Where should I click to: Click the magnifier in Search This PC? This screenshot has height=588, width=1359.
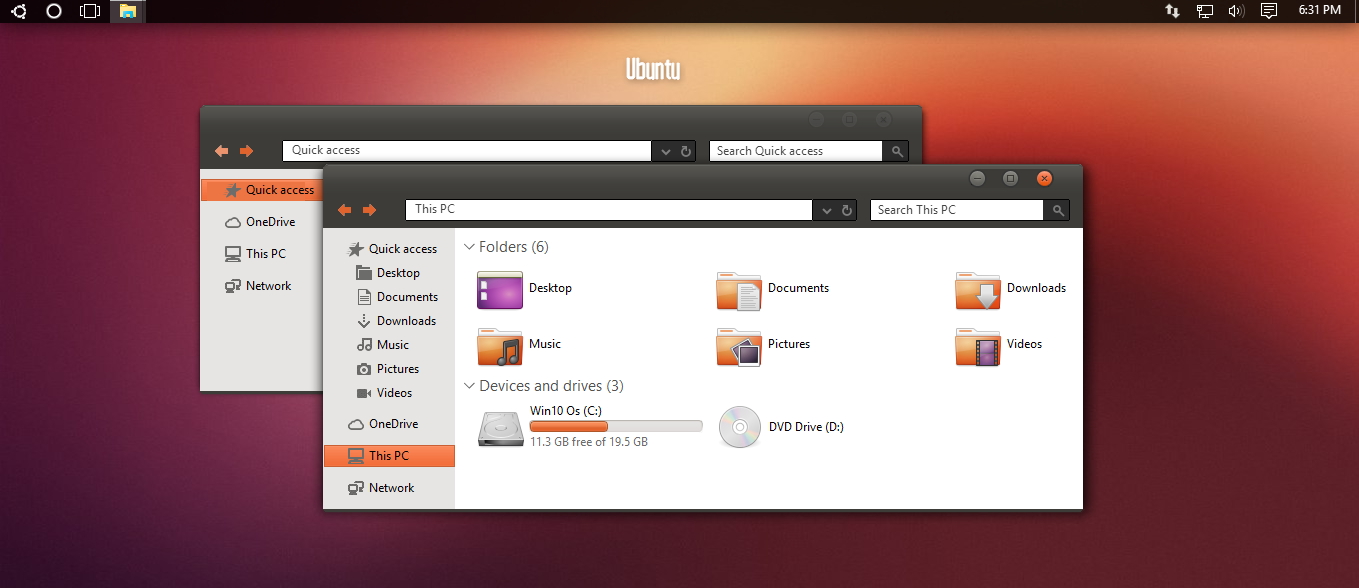pyautogui.click(x=1057, y=210)
